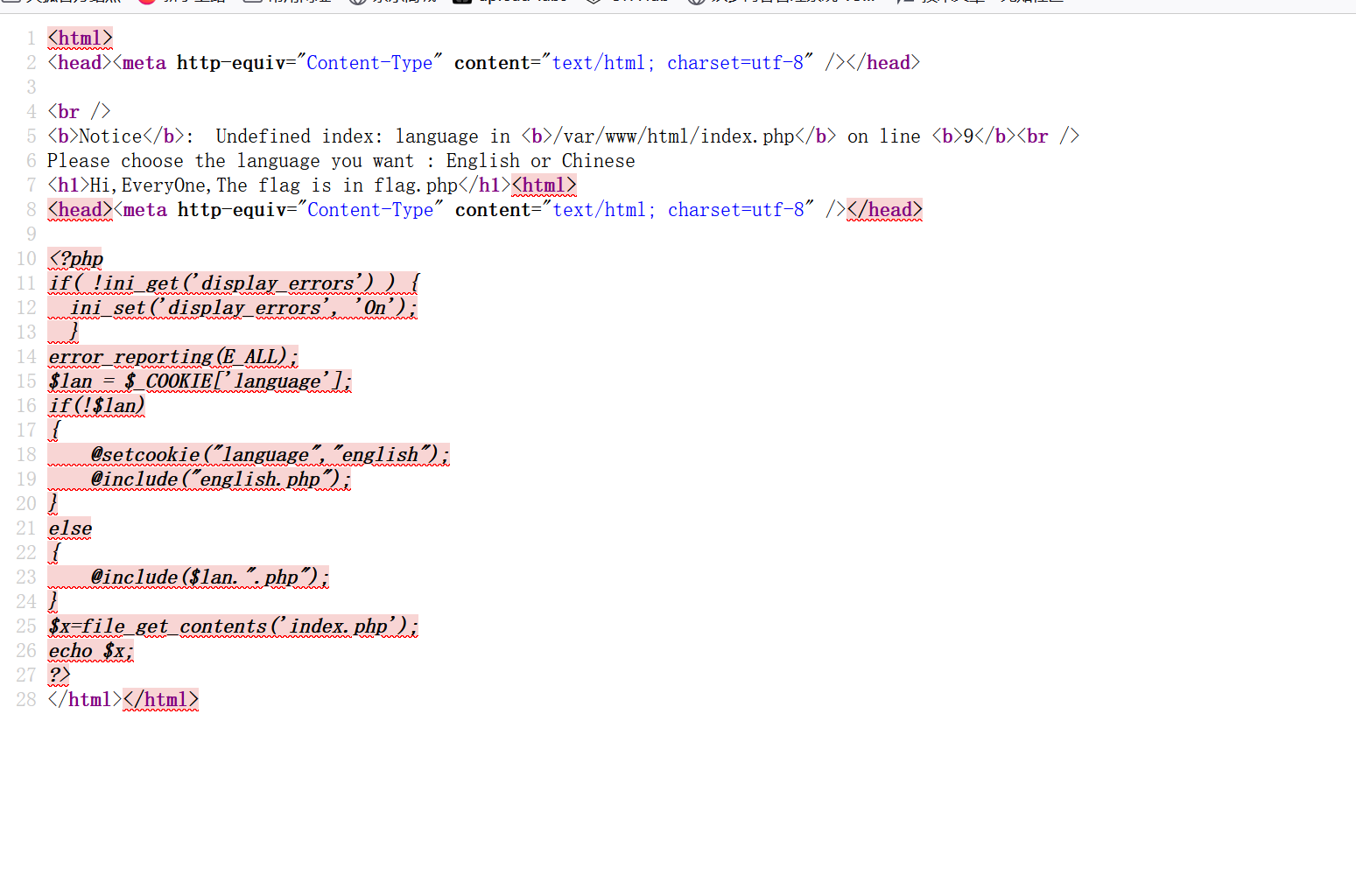Click the "<?php" opening tag line
1356x896 pixels.
(76, 259)
